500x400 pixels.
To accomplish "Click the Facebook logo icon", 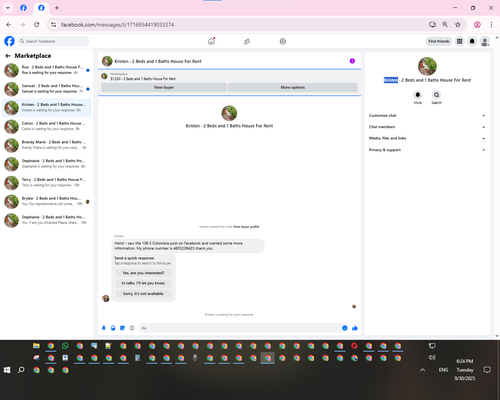I will pos(9,41).
